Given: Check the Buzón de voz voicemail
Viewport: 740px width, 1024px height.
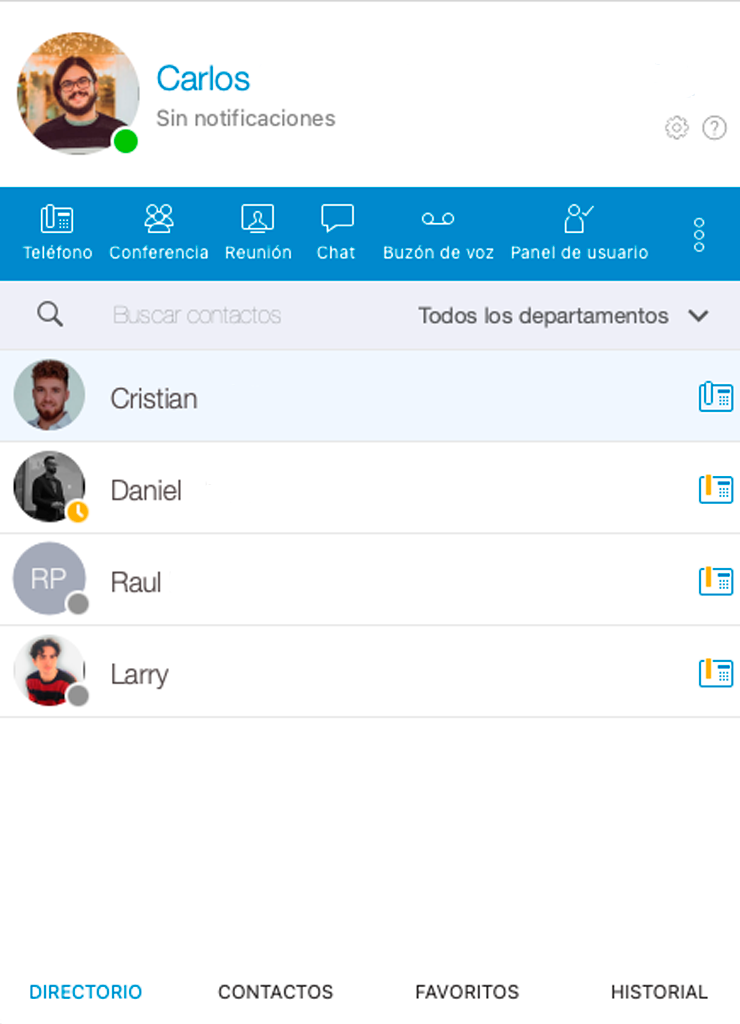Looking at the screenshot, I should click(x=438, y=232).
